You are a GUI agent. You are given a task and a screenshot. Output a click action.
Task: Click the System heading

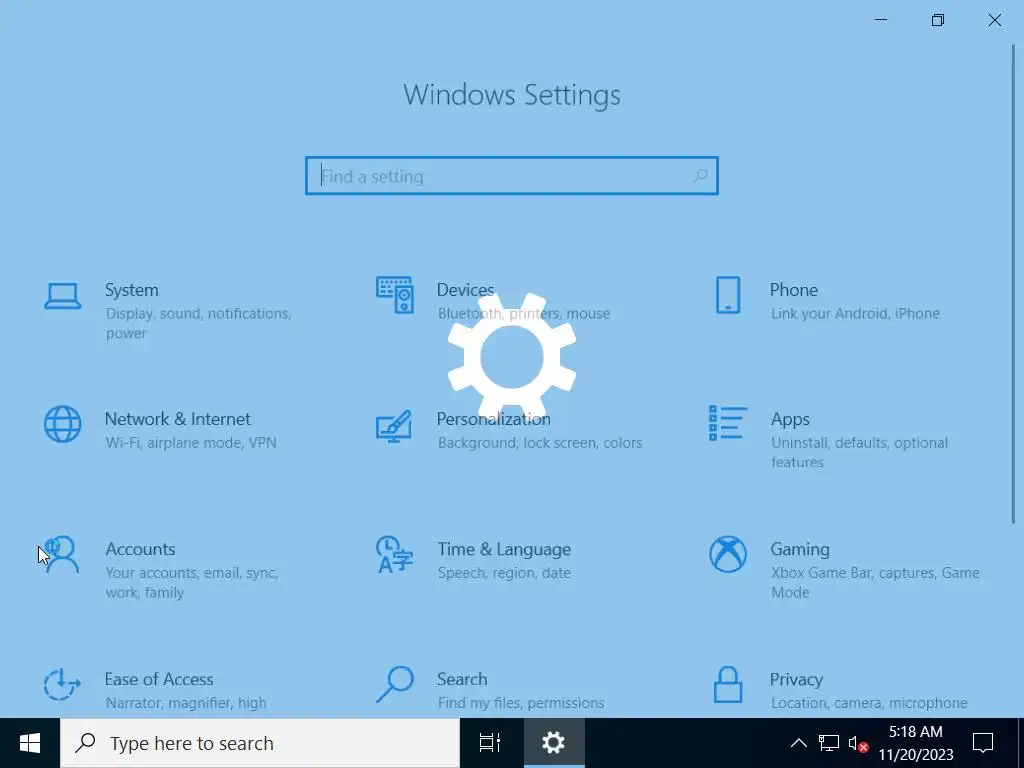(x=132, y=290)
